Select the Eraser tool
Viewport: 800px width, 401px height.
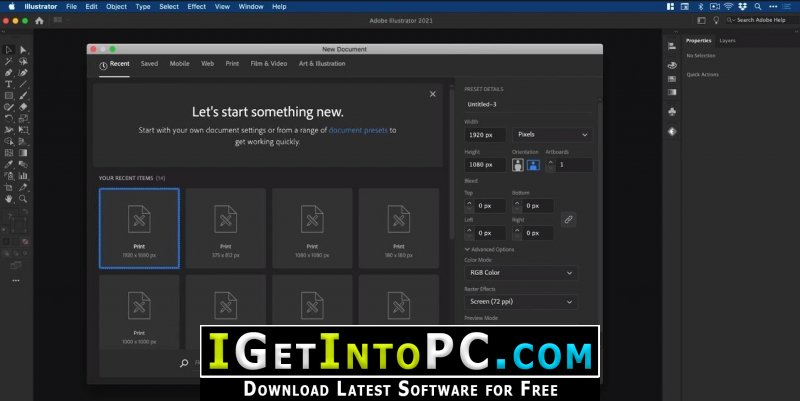coord(23,107)
